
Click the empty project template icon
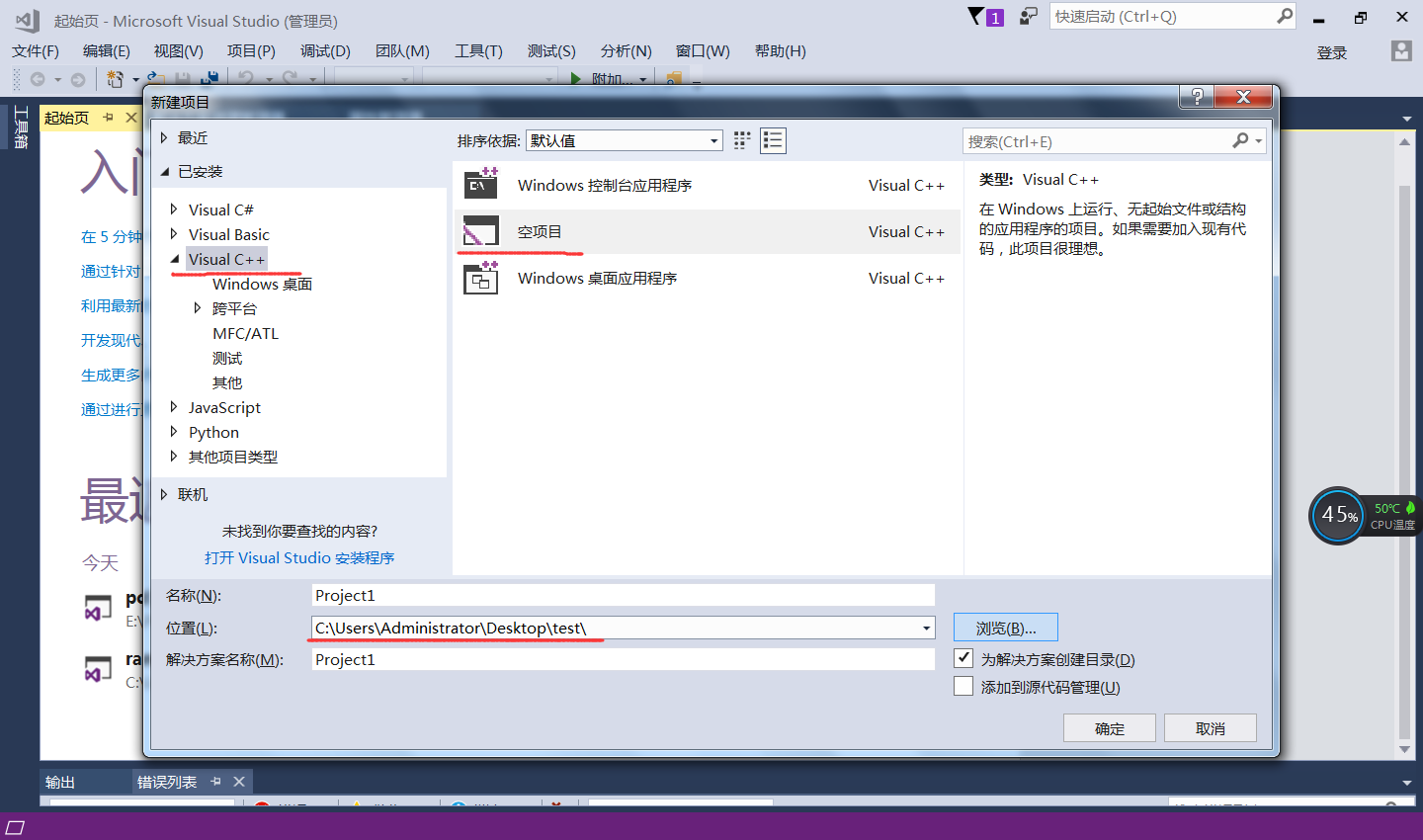[x=481, y=231]
